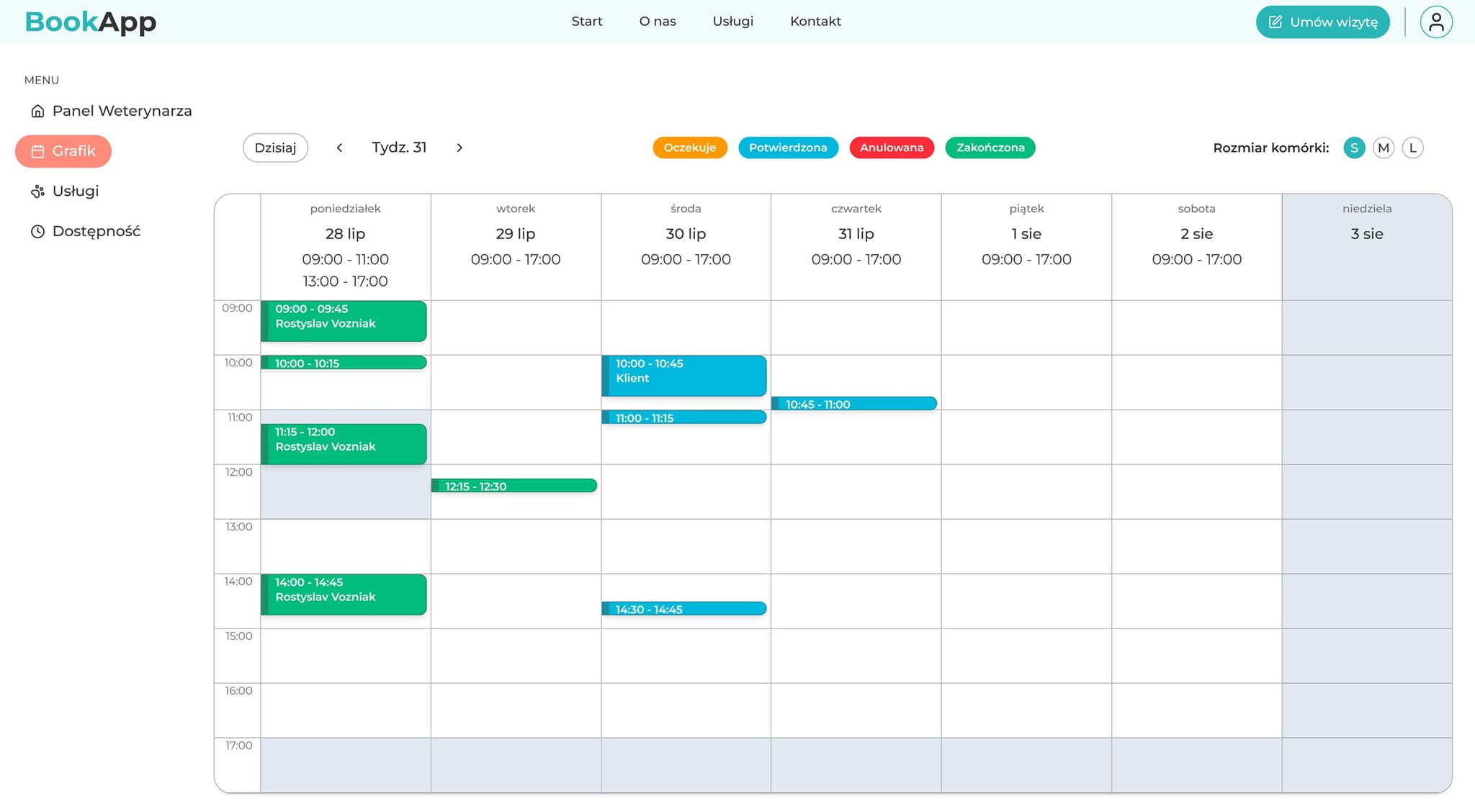The width and height of the screenshot is (1475, 812).
Task: Open the Grafik calendar section
Action: click(63, 151)
